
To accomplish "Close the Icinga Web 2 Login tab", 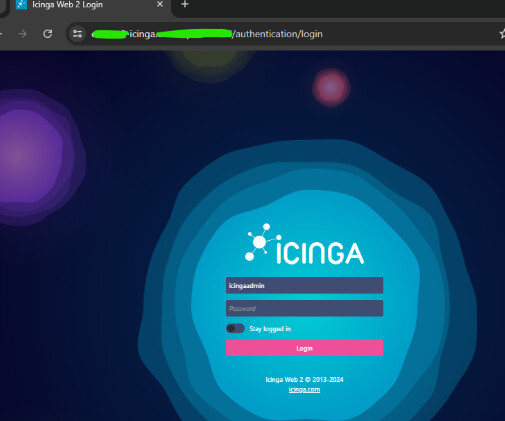I will (x=160, y=4).
